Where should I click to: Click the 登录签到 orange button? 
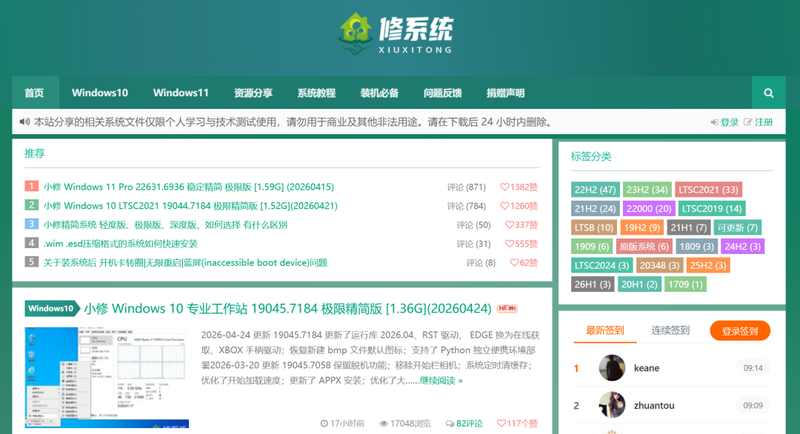coord(740,331)
